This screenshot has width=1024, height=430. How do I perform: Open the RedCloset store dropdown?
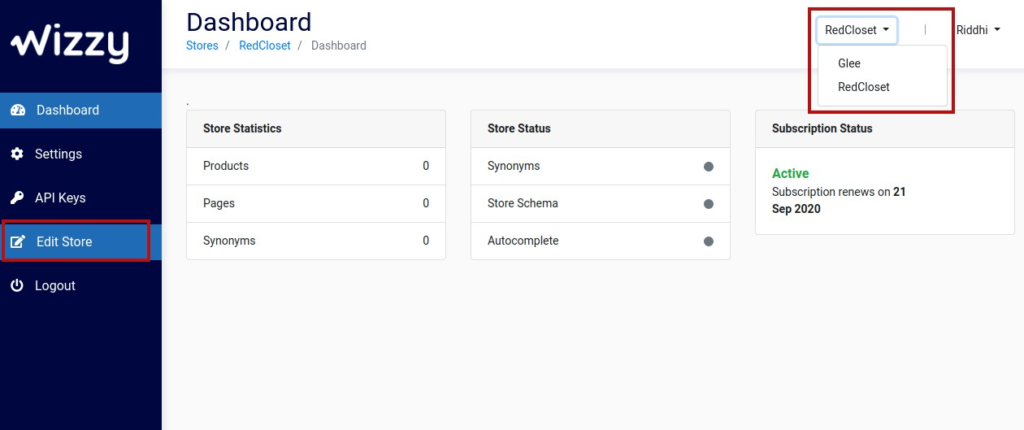[857, 30]
